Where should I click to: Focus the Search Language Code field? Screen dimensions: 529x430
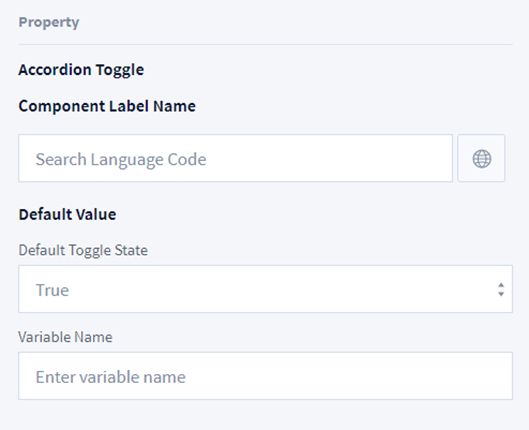click(235, 158)
